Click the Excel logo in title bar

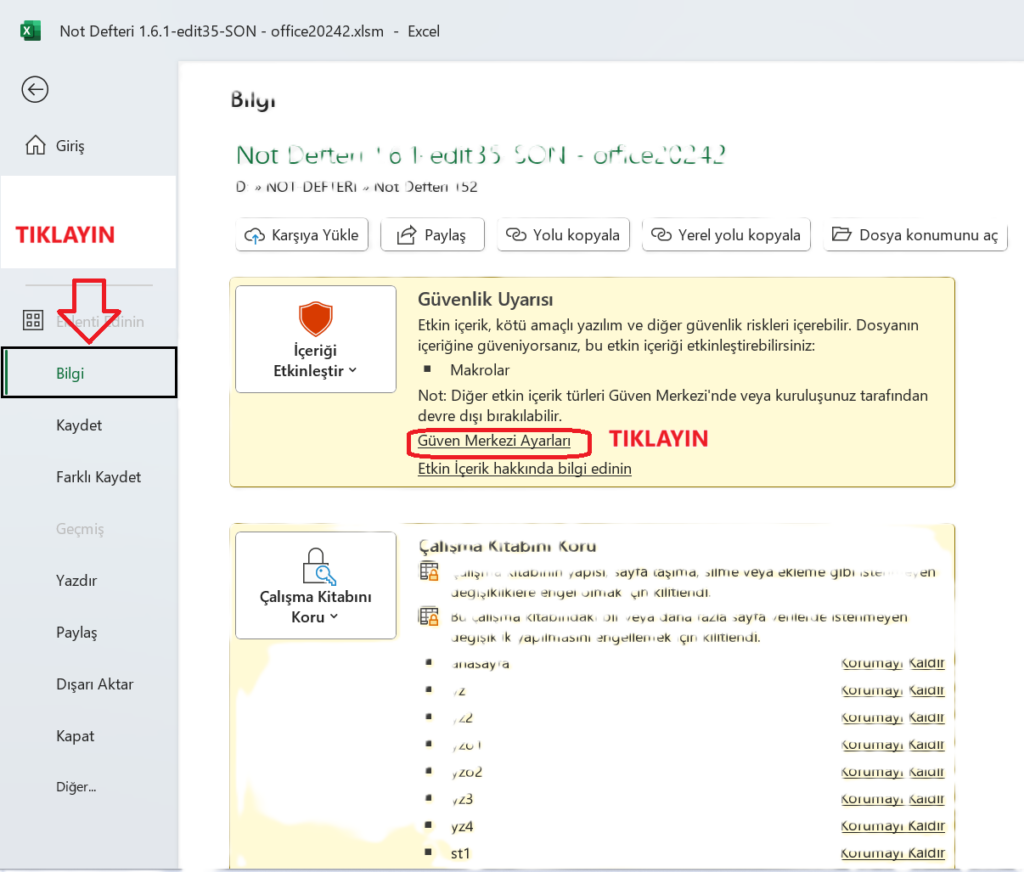point(31,31)
